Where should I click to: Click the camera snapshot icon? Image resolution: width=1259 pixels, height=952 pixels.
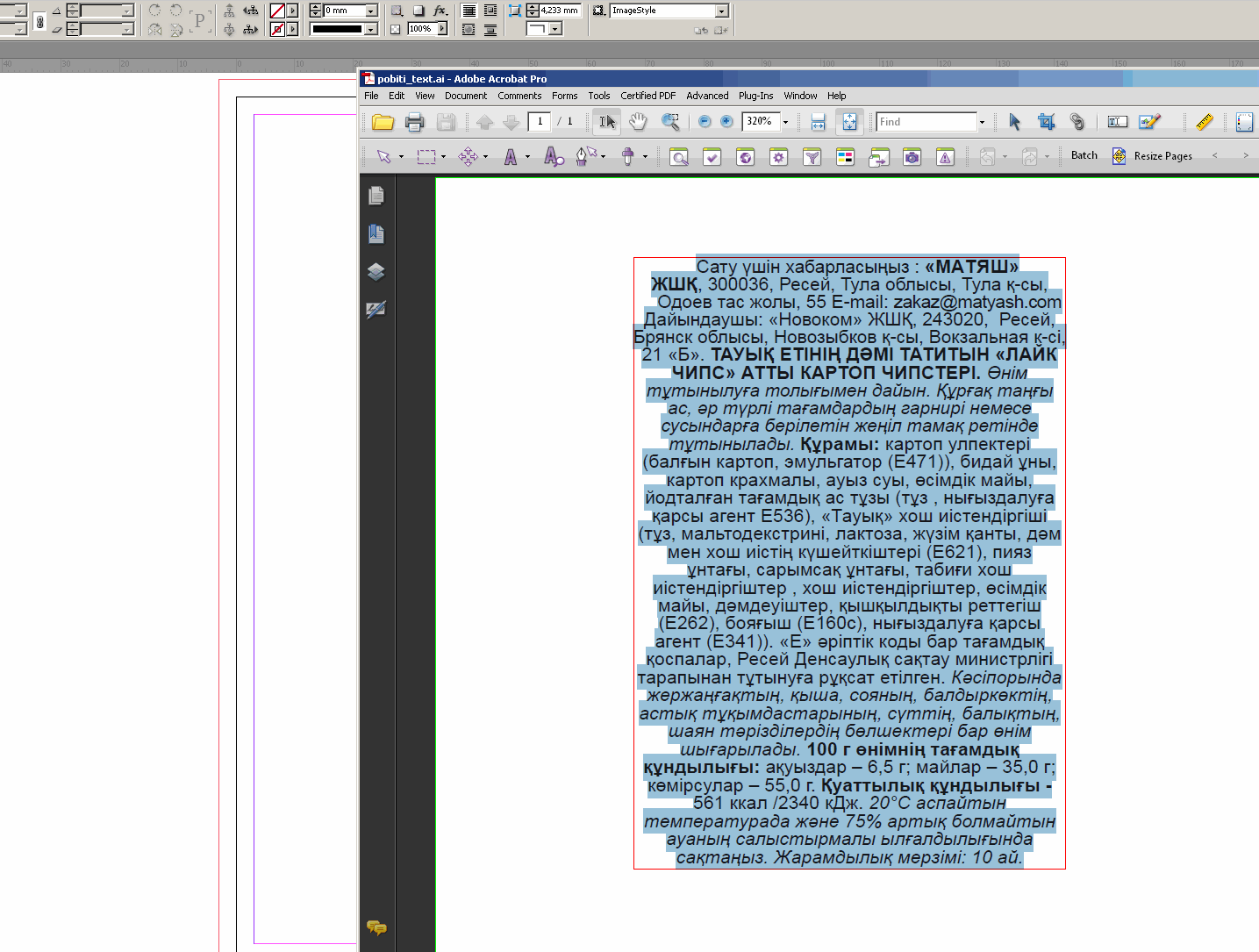[912, 157]
